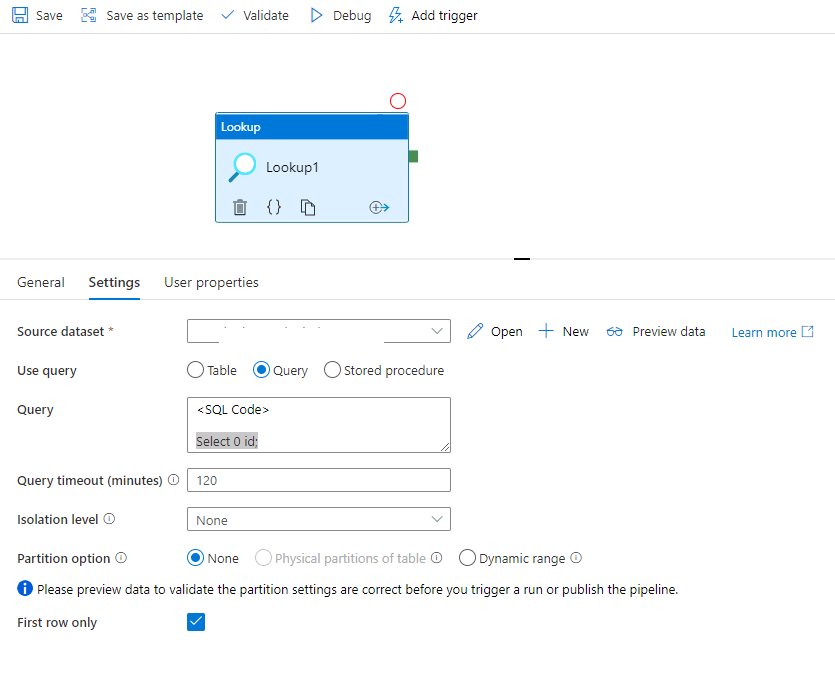Click the Query timeout input field

[318, 480]
